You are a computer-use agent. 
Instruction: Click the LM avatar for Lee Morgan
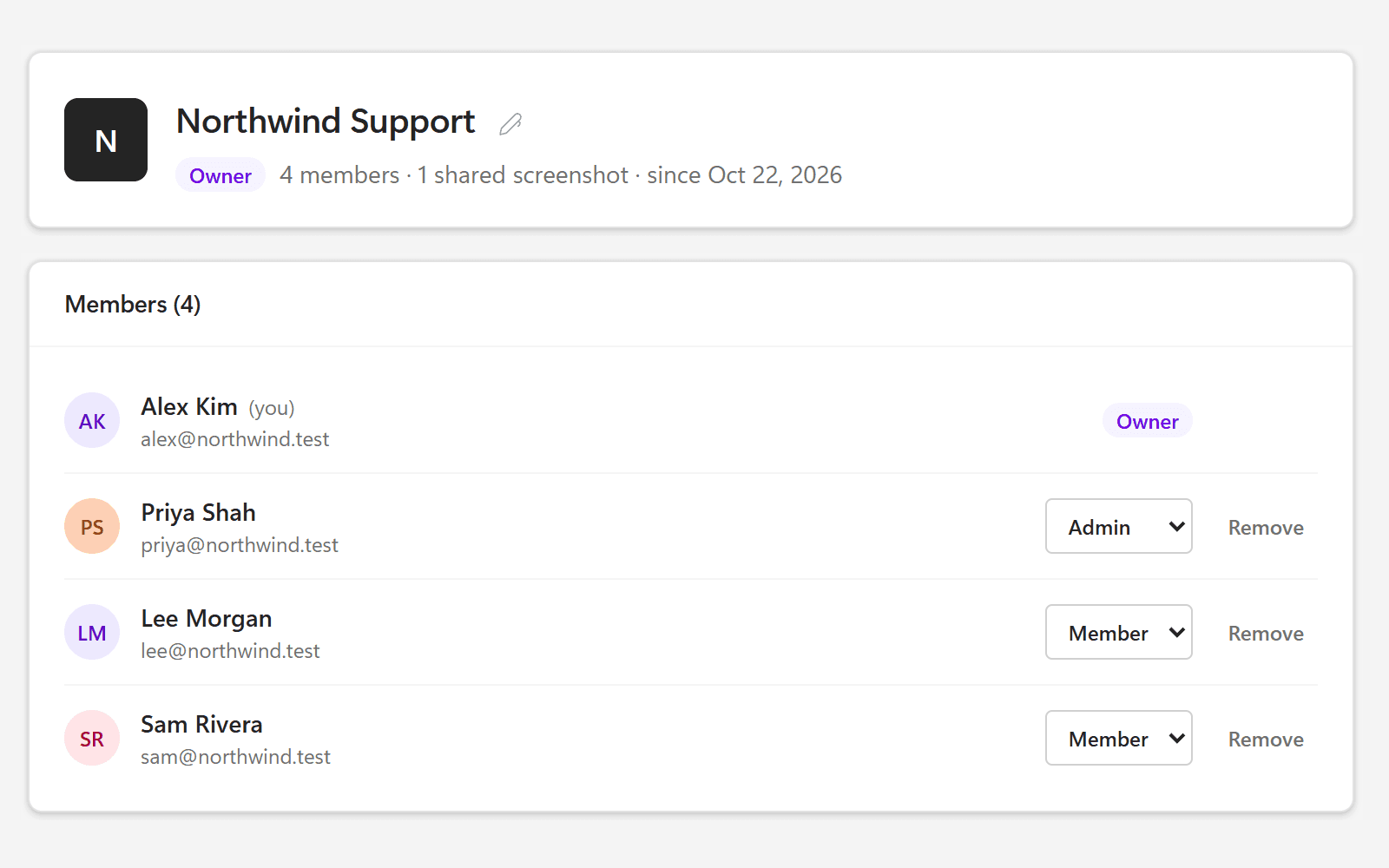coord(92,632)
